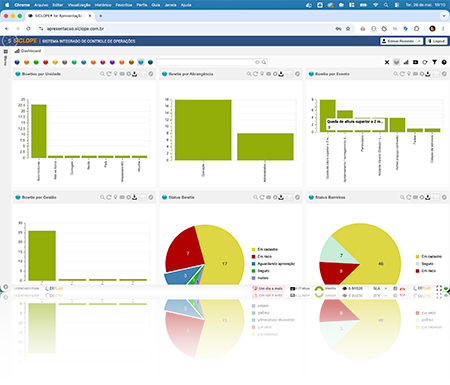Expand bottom bar with left circle arrow
Image resolution: width=450 pixels, height=385 pixels.
[x=6, y=287]
